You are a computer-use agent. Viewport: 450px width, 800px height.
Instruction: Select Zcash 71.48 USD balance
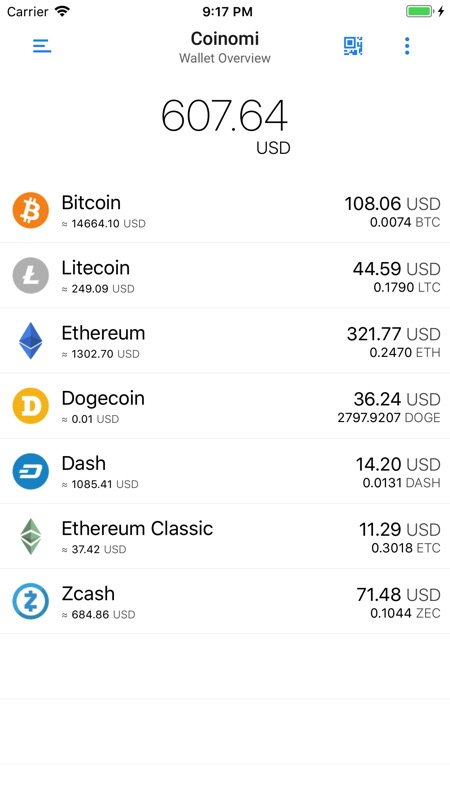(398, 594)
